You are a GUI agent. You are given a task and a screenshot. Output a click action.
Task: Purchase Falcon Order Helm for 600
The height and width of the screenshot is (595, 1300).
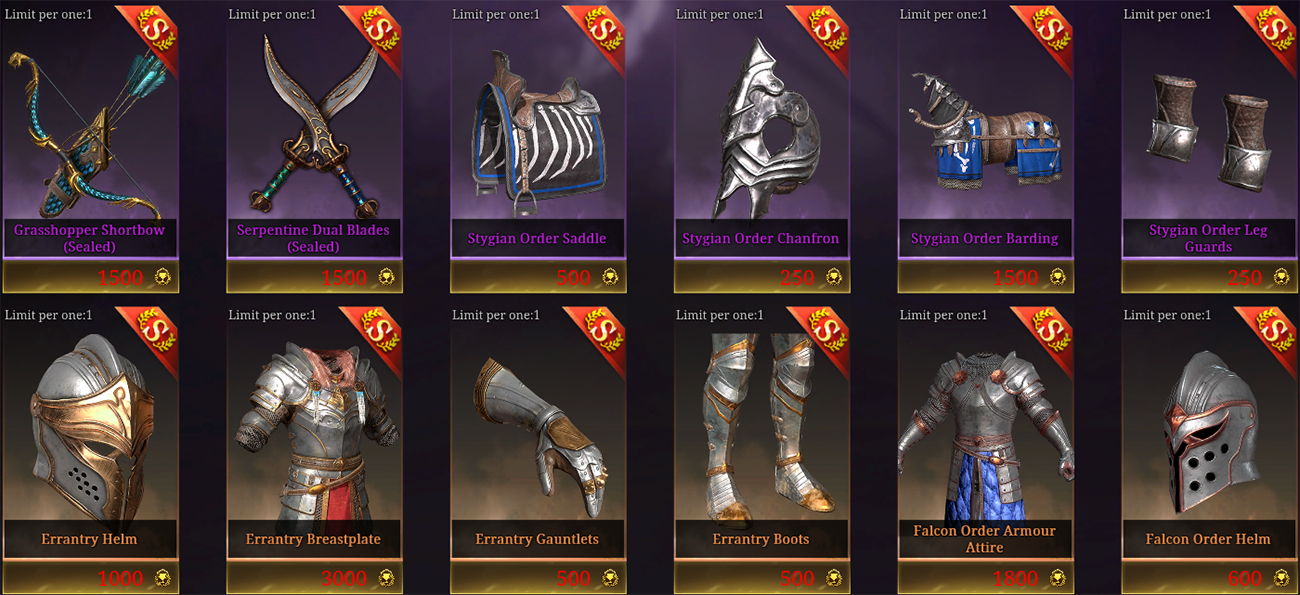tap(1209, 578)
